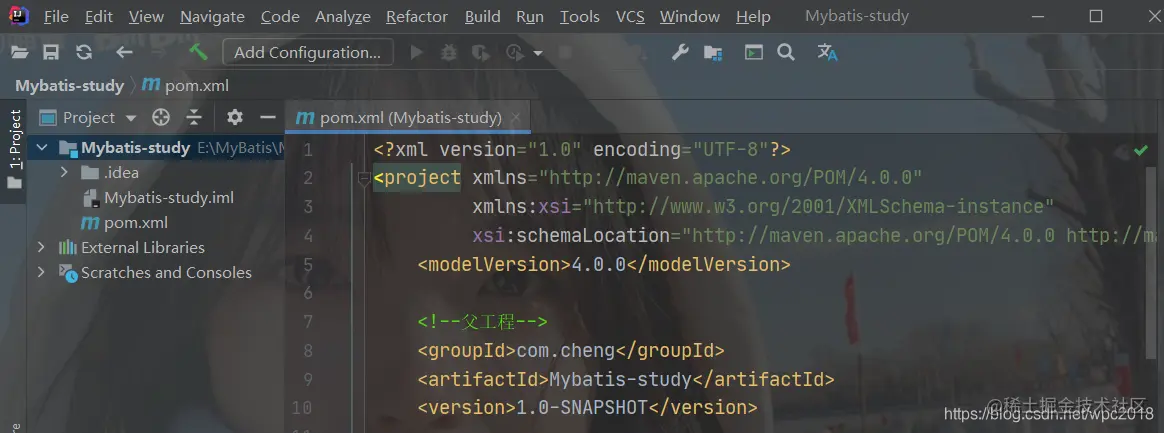Click the version 1.0-SNAPSHOT line

[586, 407]
